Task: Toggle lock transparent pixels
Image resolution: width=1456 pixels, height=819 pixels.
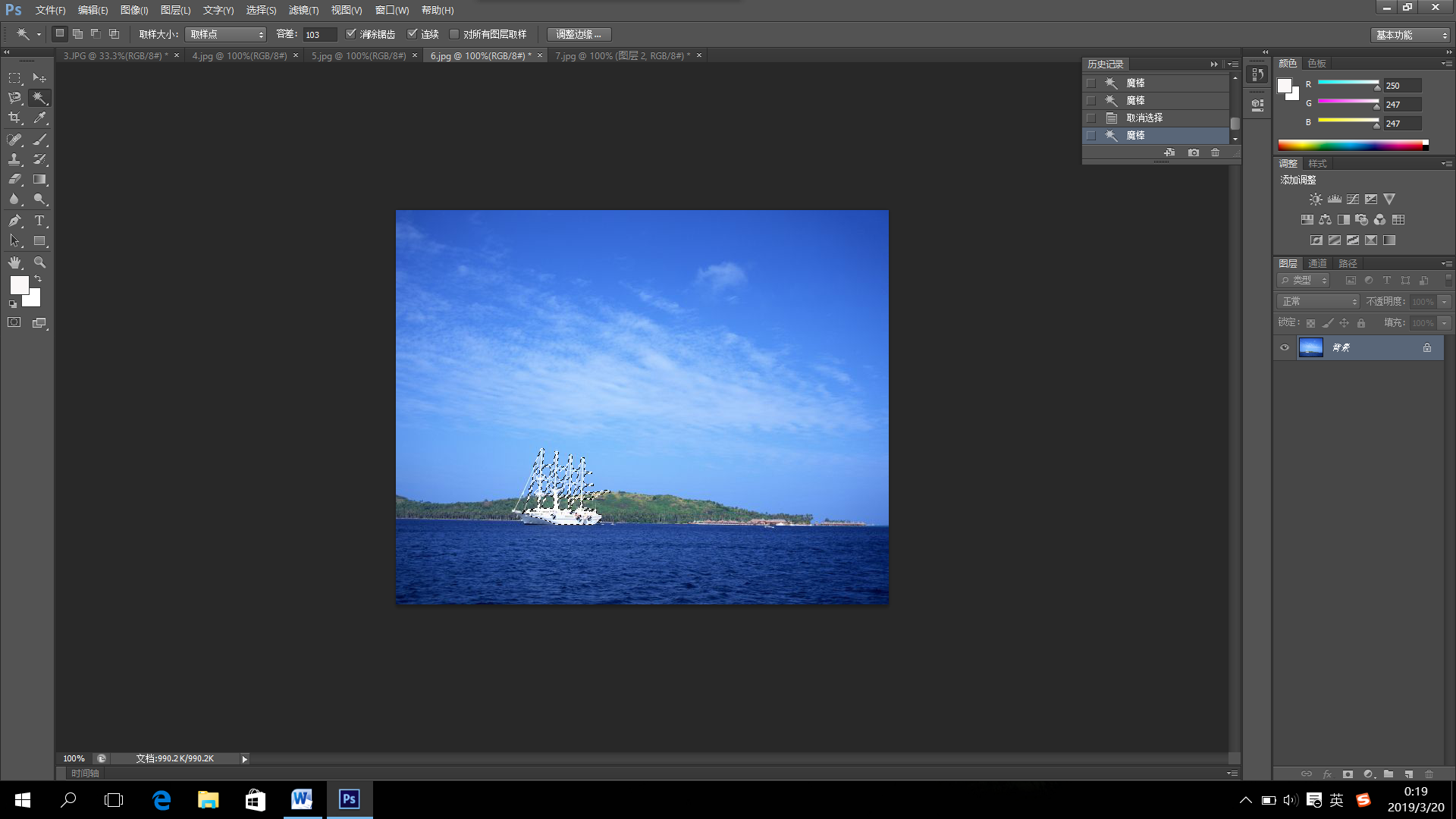Action: coord(1310,323)
